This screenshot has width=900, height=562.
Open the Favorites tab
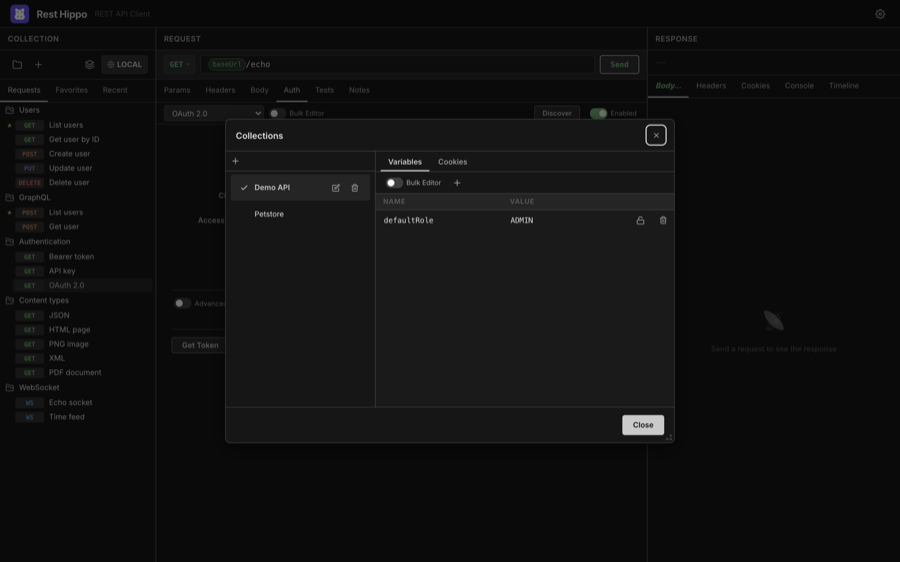72,90
